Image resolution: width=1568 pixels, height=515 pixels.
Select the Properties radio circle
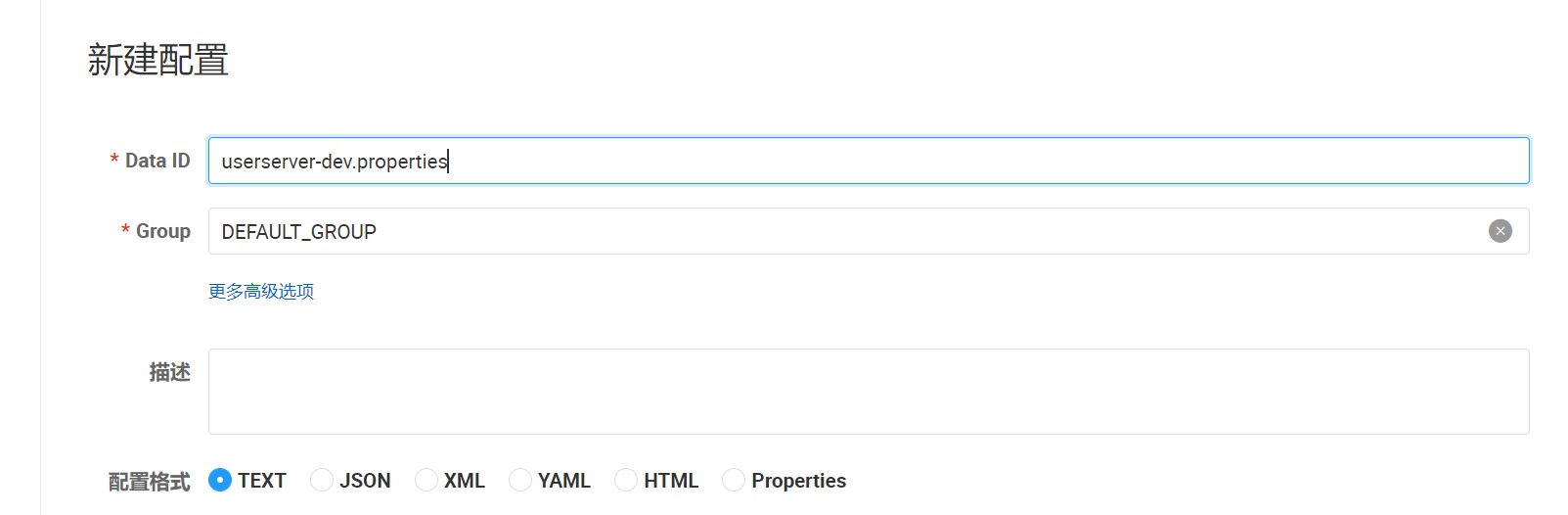click(x=734, y=480)
